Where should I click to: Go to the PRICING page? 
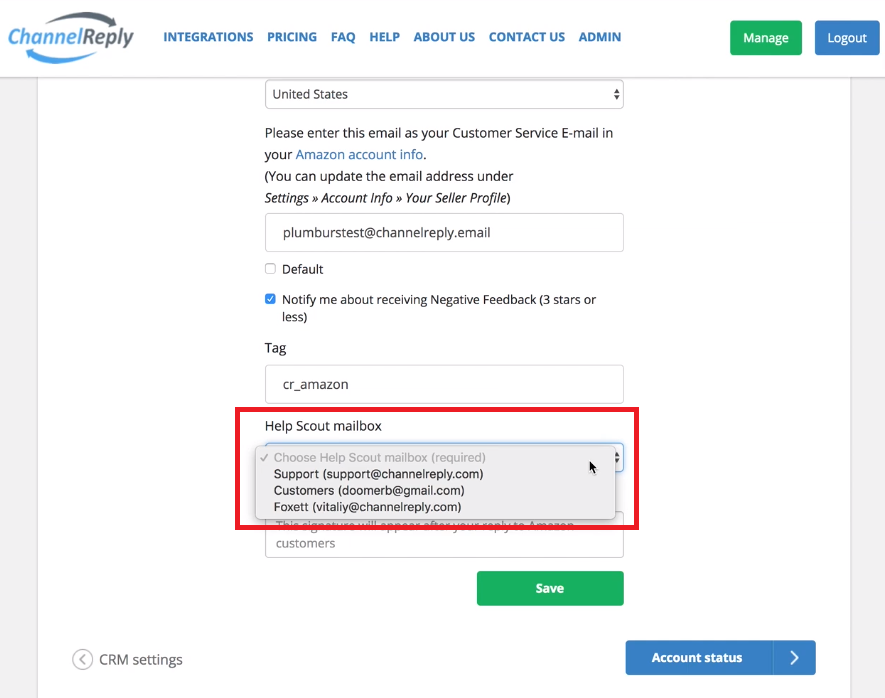[292, 37]
